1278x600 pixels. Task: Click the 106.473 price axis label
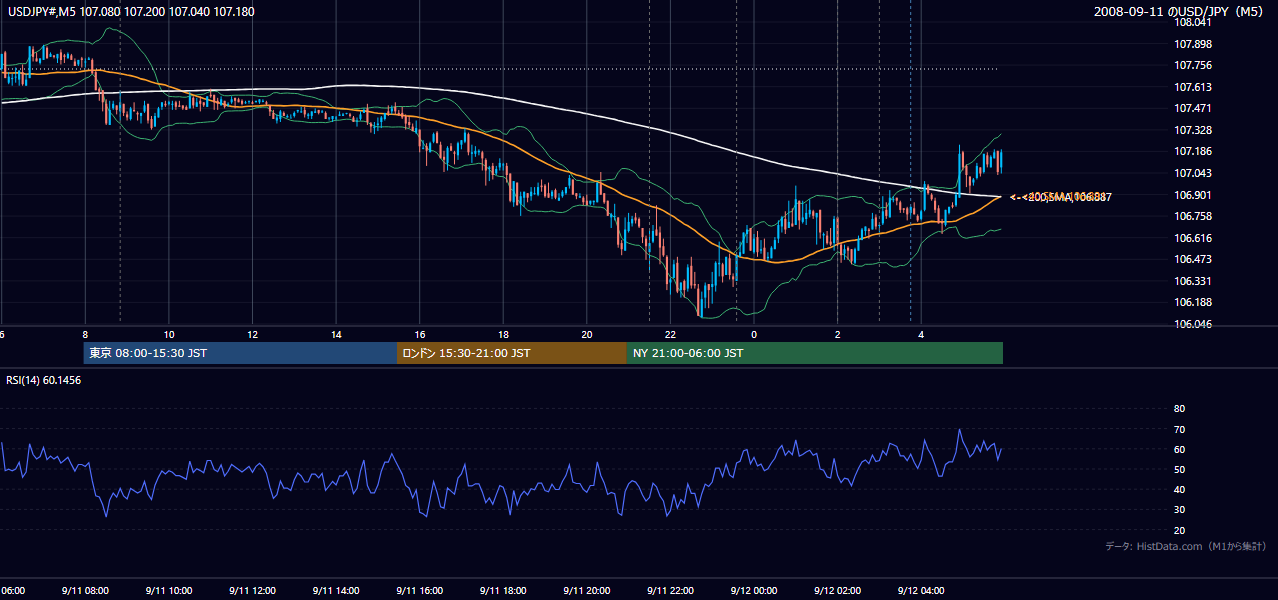pos(1193,259)
